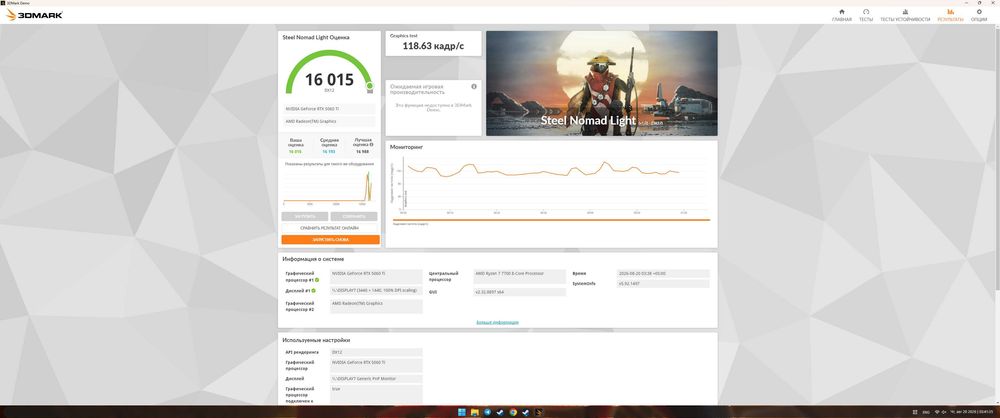The width and height of the screenshot is (1000, 418).
Task: Click the Steel Nomad Light thumbnail image
Action: pyautogui.click(x=601, y=83)
